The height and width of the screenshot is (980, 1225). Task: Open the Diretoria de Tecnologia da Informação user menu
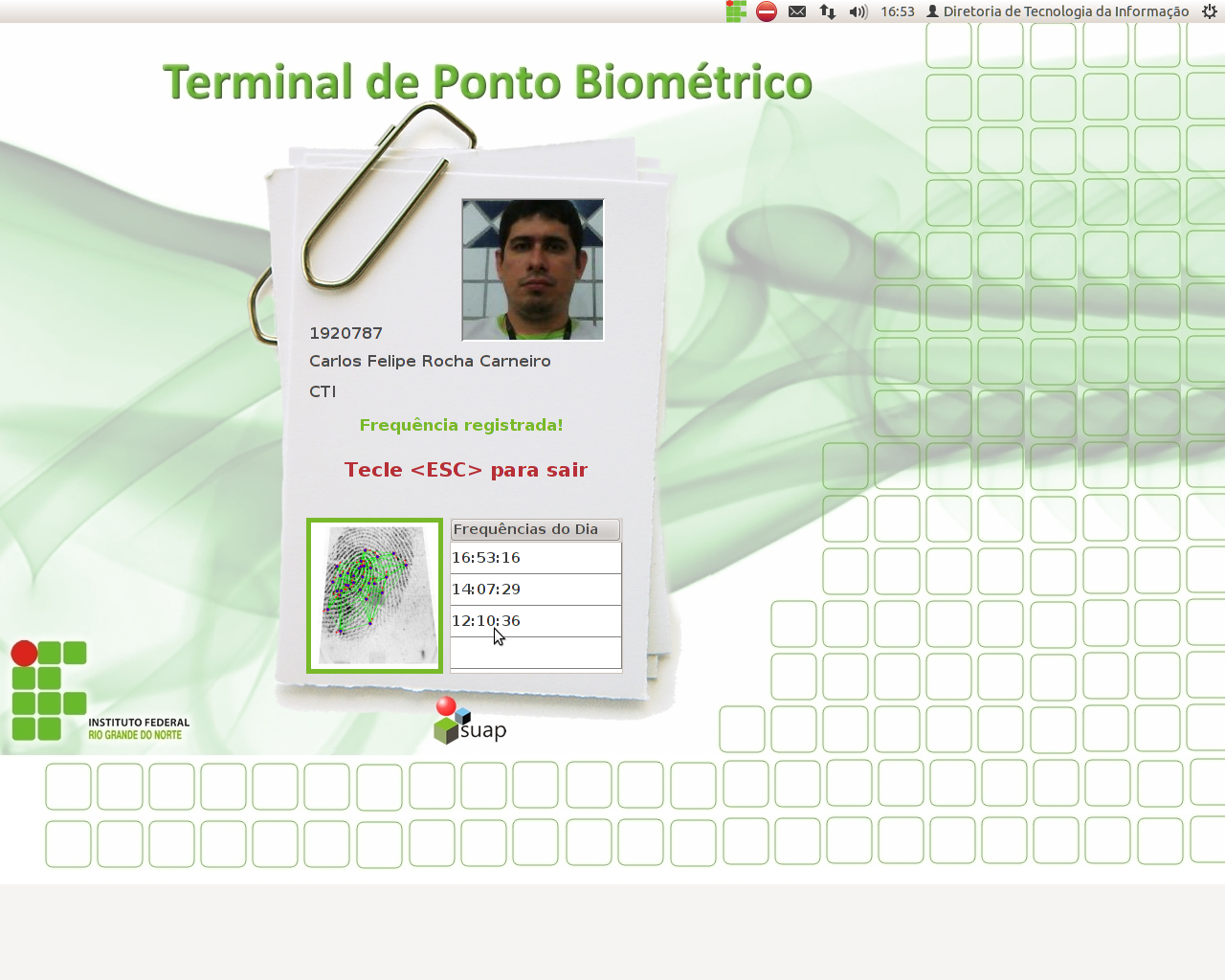(x=1058, y=11)
